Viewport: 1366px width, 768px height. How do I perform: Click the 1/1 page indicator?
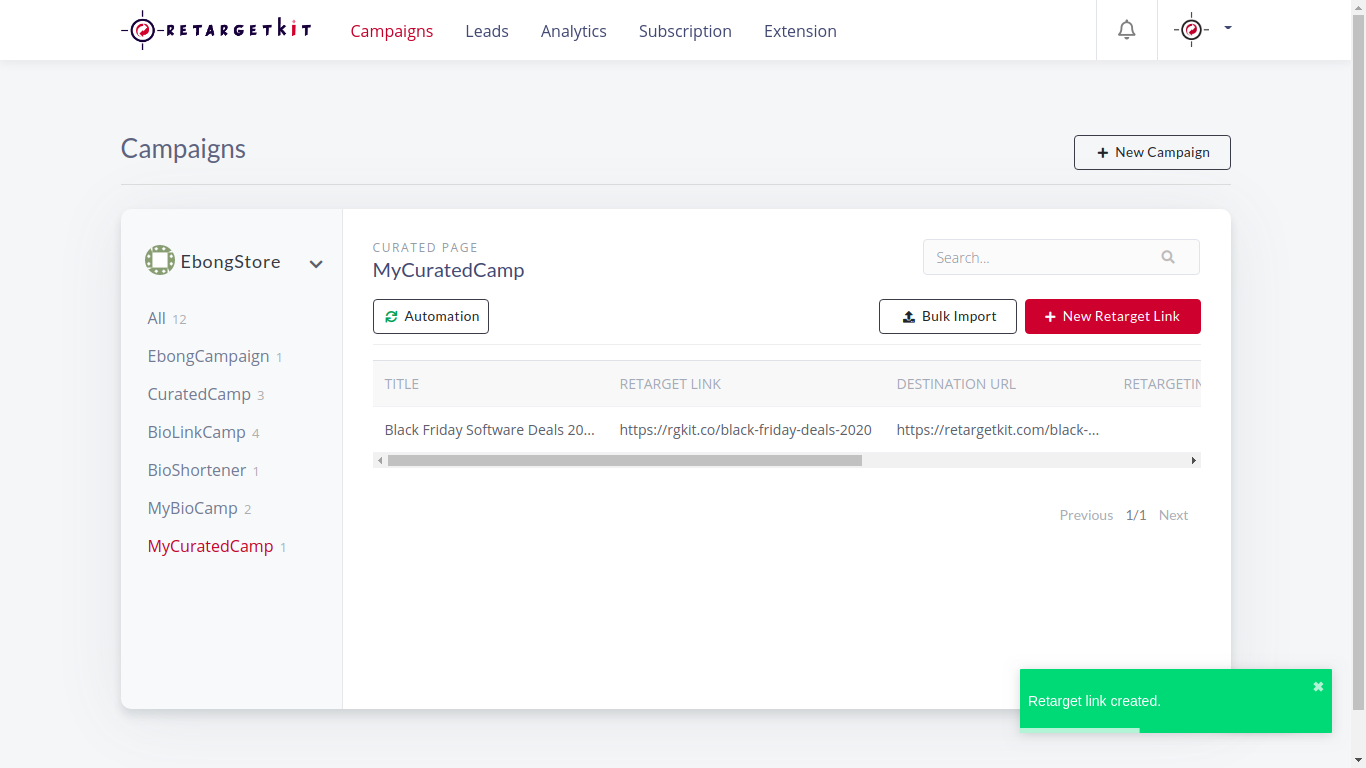1136,515
